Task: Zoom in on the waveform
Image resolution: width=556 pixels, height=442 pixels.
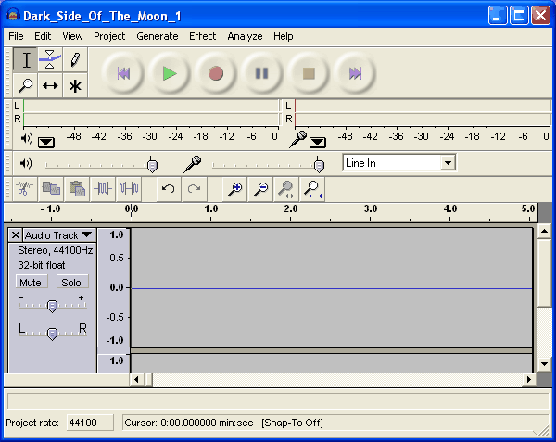Action: click(235, 189)
